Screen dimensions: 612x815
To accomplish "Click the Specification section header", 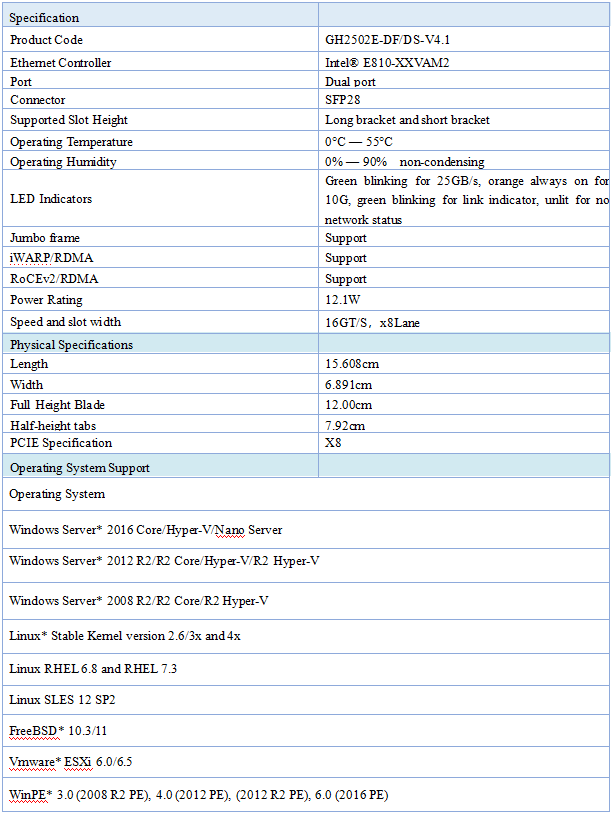I will (44, 18).
